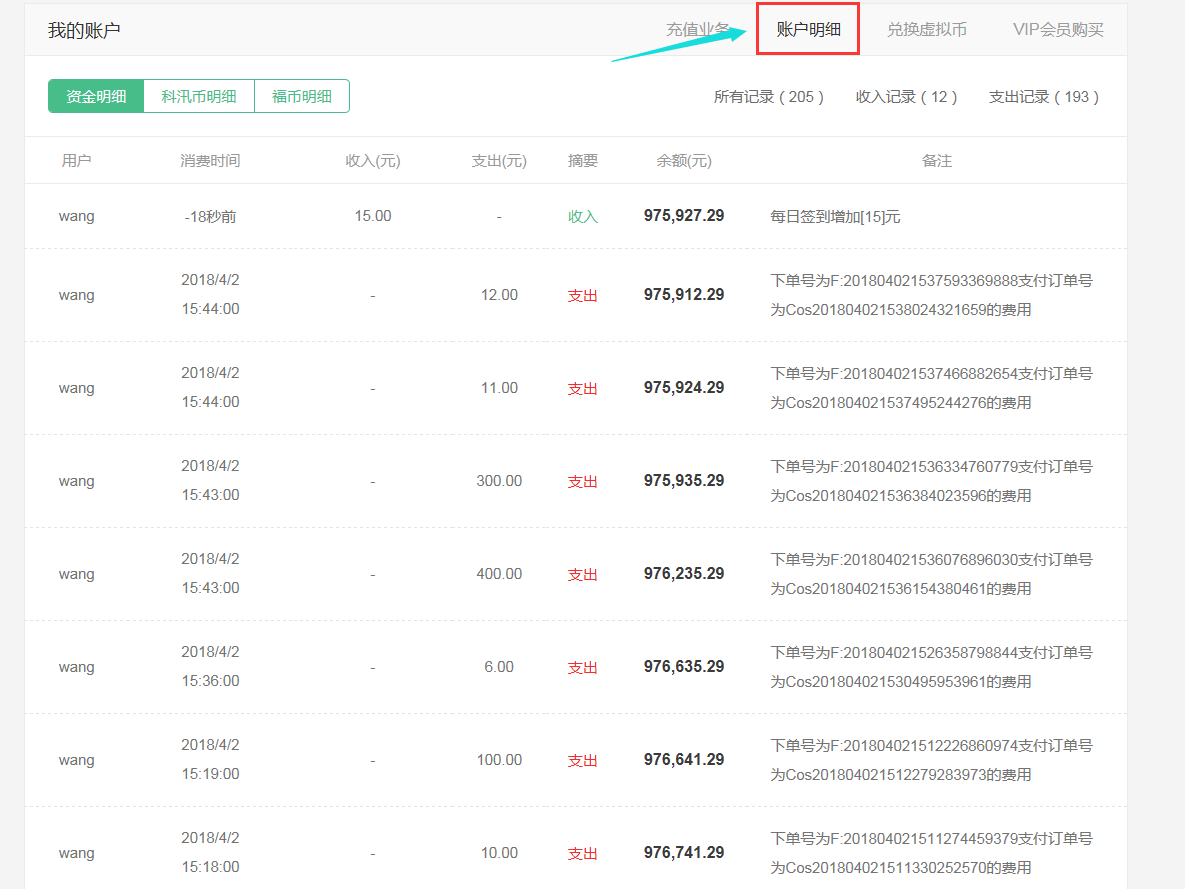Switch to 兑换虚拟币 tab
This screenshot has height=889, width=1185.
(x=926, y=29)
